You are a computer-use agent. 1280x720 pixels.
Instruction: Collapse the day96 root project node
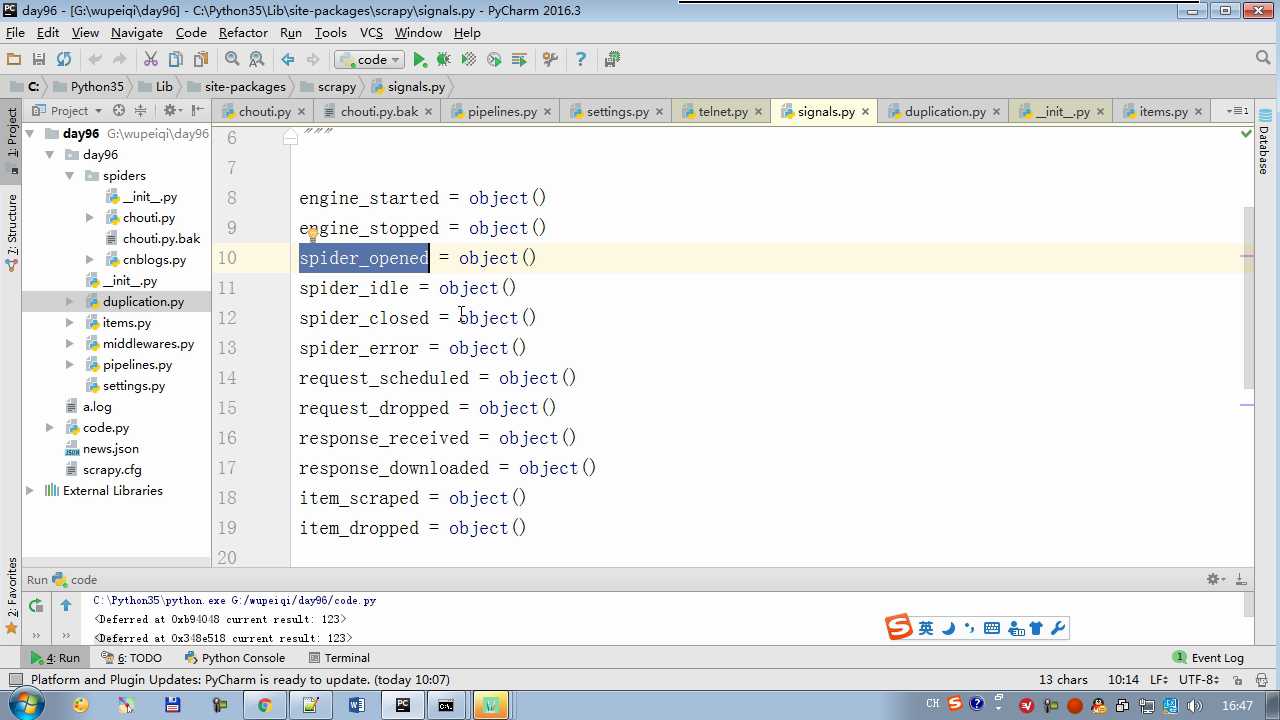click(x=30, y=134)
